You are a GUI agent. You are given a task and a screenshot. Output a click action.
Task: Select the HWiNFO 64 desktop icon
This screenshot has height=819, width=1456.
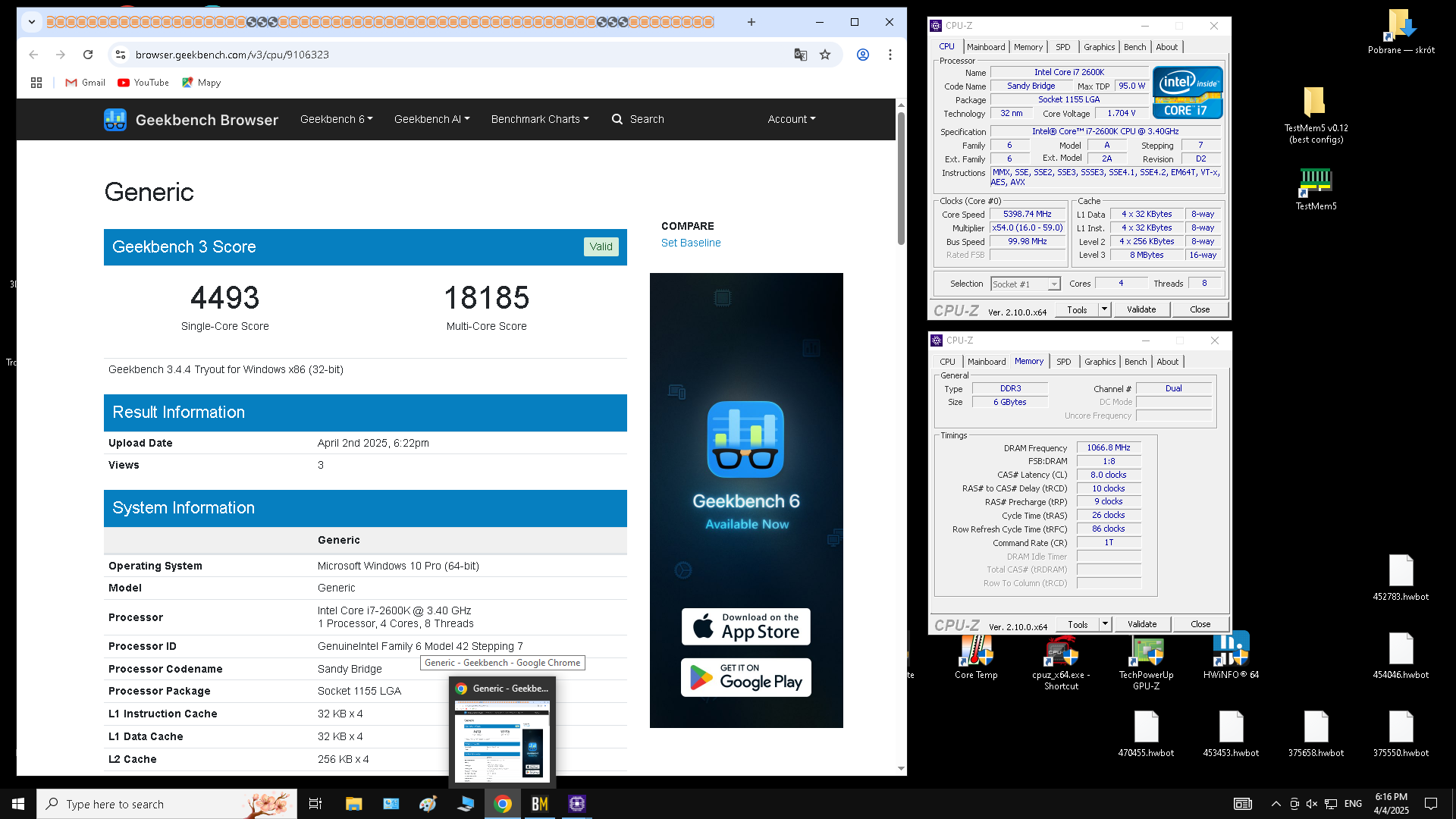pos(1231,657)
